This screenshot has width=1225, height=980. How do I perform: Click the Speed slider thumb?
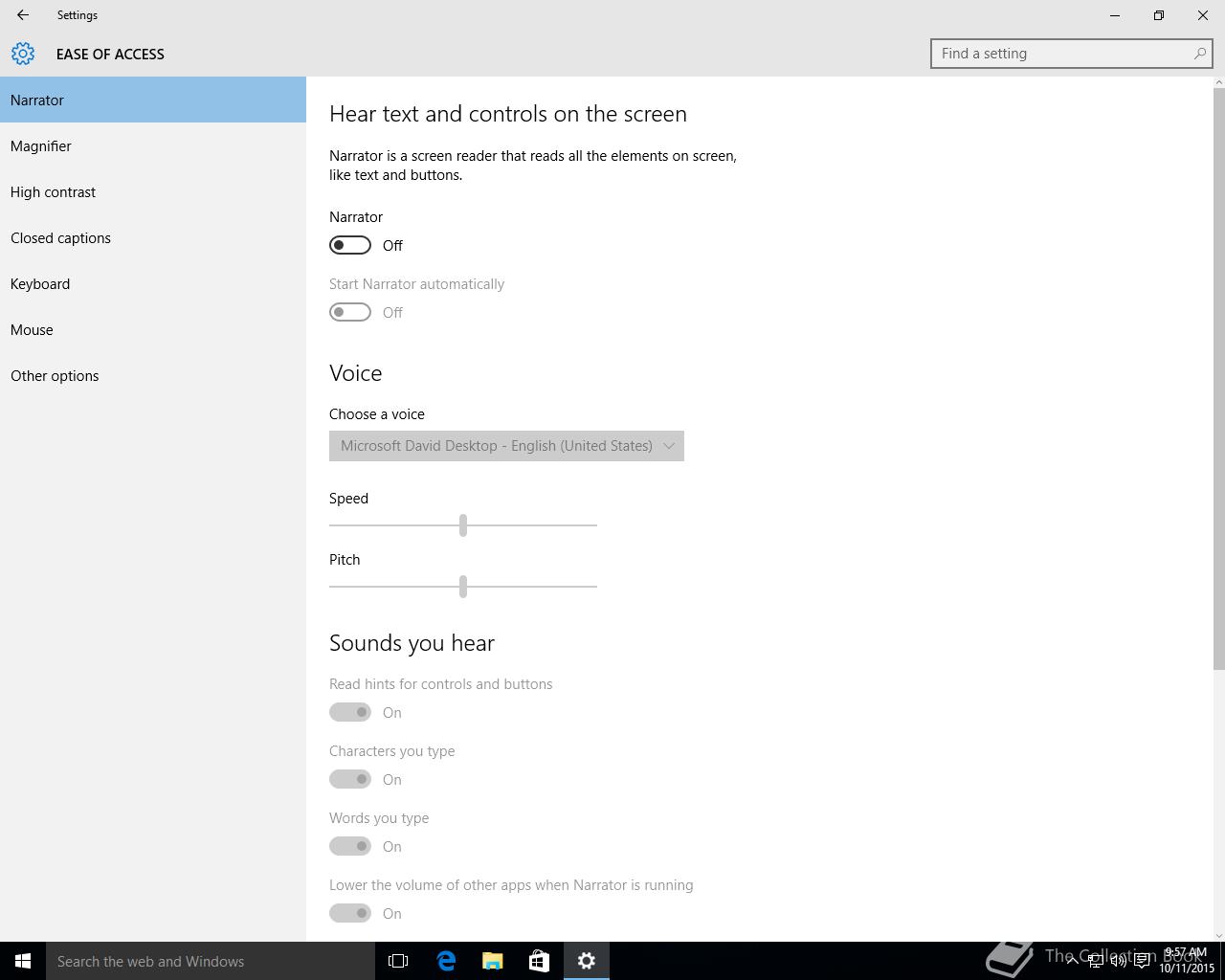click(463, 524)
